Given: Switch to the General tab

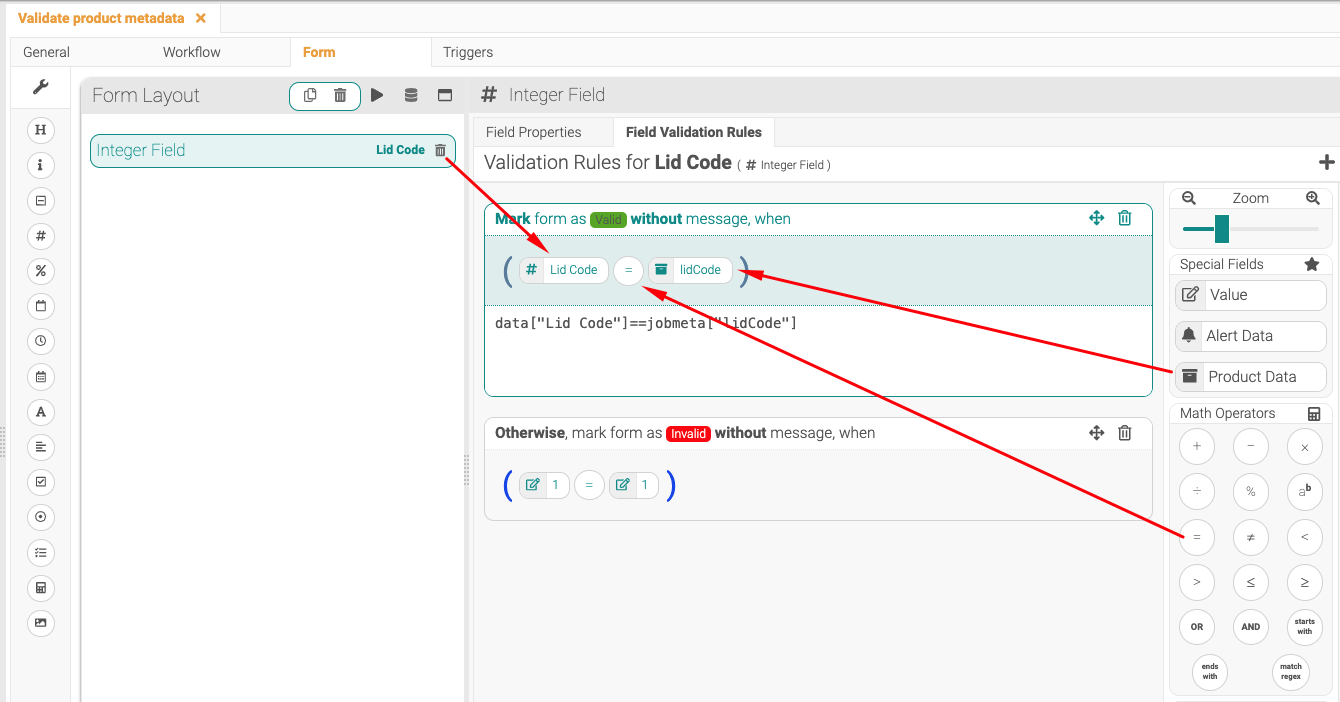Looking at the screenshot, I should (46, 52).
